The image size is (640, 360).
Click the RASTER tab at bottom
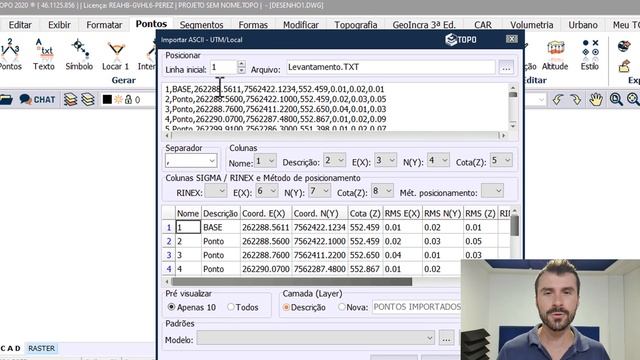click(41, 348)
